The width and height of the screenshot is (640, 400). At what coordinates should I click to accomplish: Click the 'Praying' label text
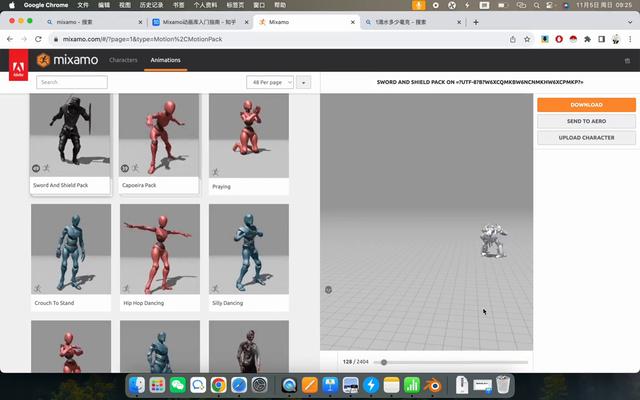coord(221,187)
